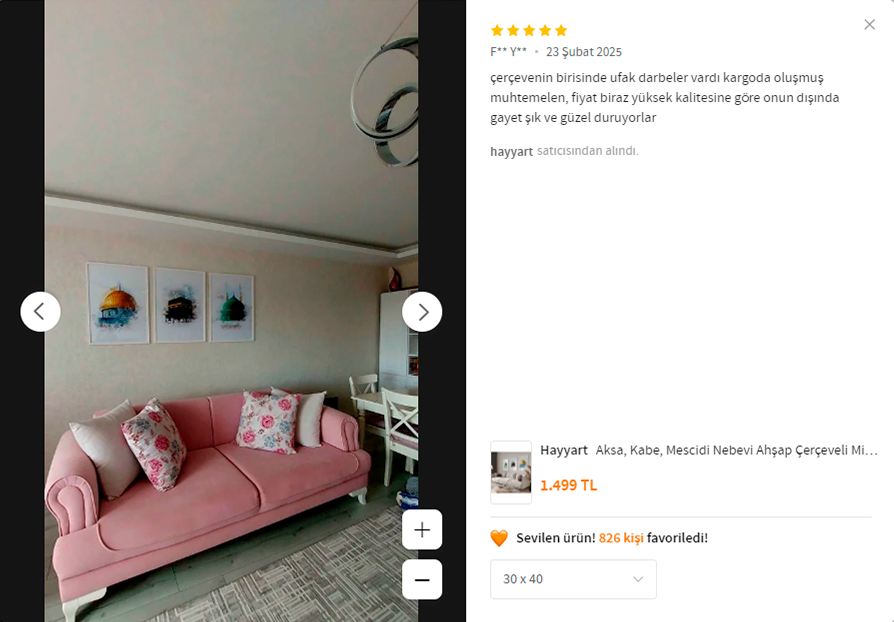This screenshot has height=622, width=894.
Task: Click the first yellow rating star
Action: pos(497,30)
